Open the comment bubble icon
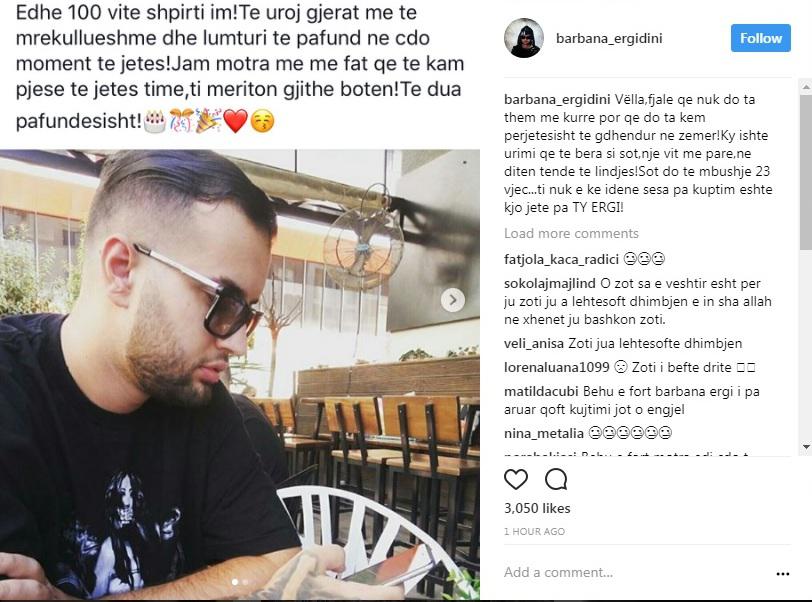This screenshot has width=812, height=602. (x=556, y=479)
